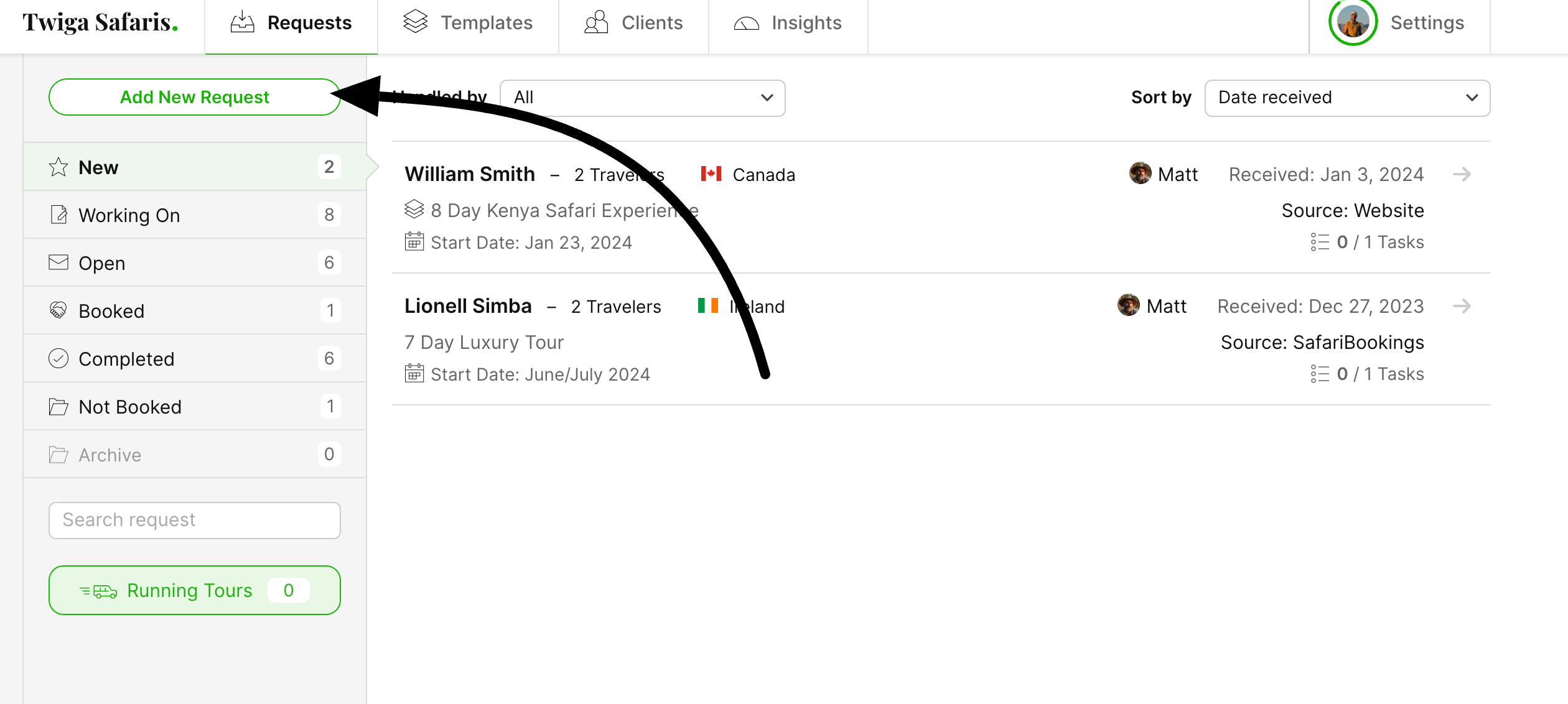Screen dimensions: 1568x704
Task: Open William Smith request arrow icon
Action: tap(1462, 174)
